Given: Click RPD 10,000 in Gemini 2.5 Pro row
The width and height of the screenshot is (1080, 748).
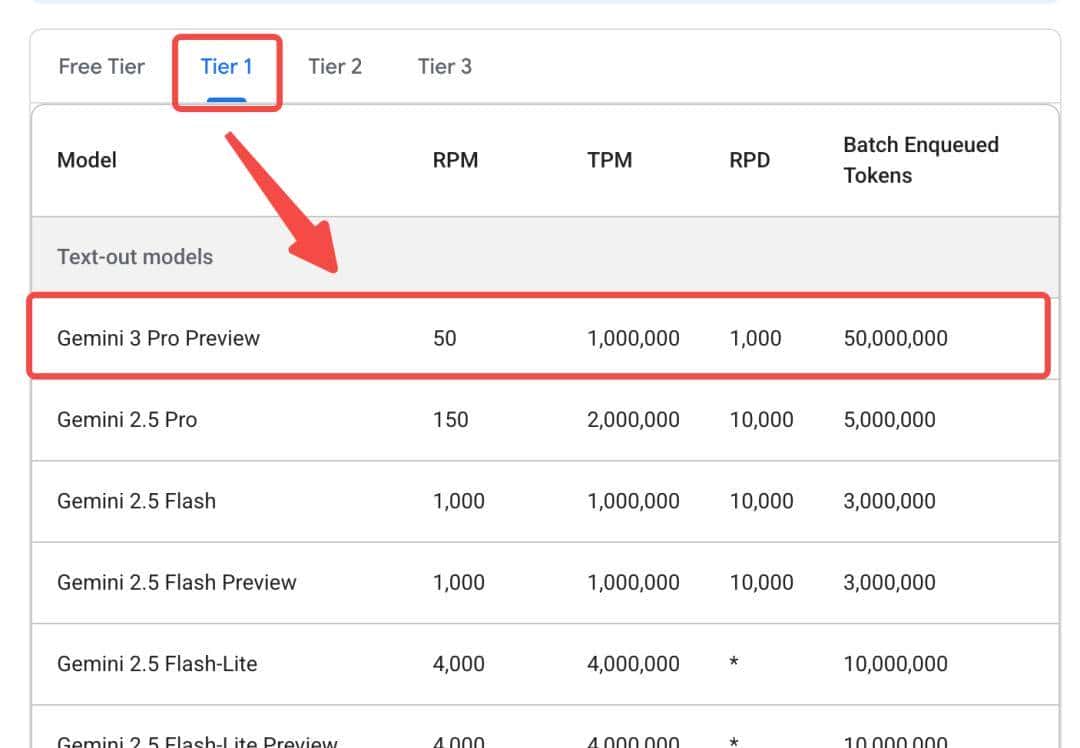Looking at the screenshot, I should [761, 419].
